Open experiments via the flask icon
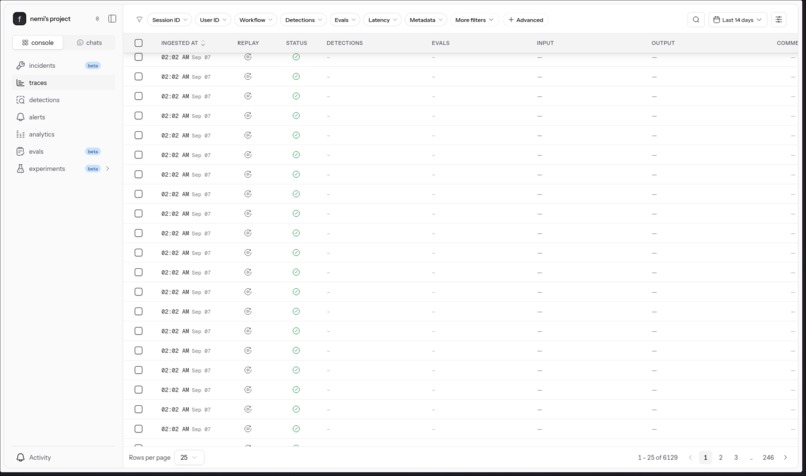806x476 pixels. (21, 169)
